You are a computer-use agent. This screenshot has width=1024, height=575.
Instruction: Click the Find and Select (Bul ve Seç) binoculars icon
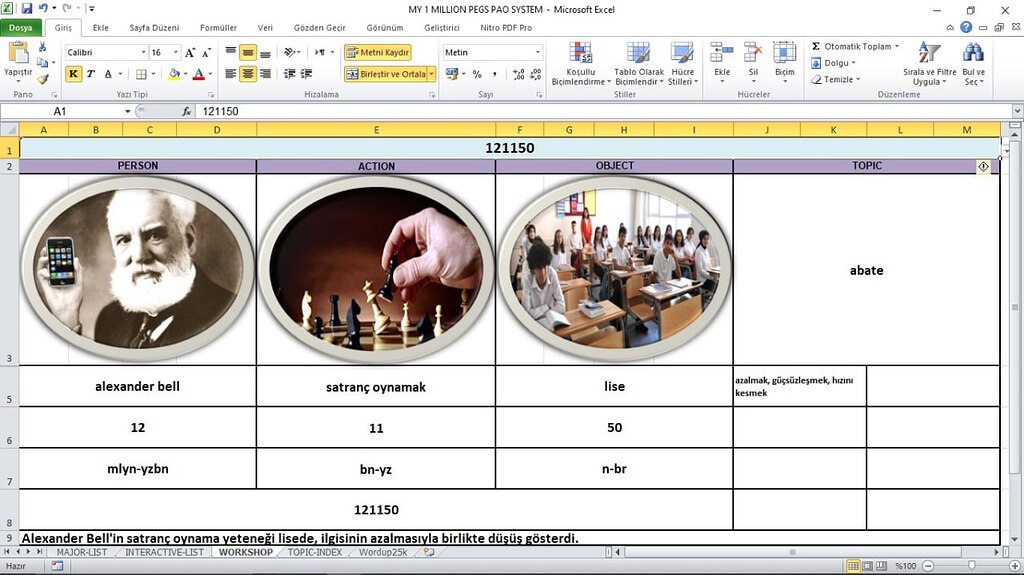(x=973, y=54)
